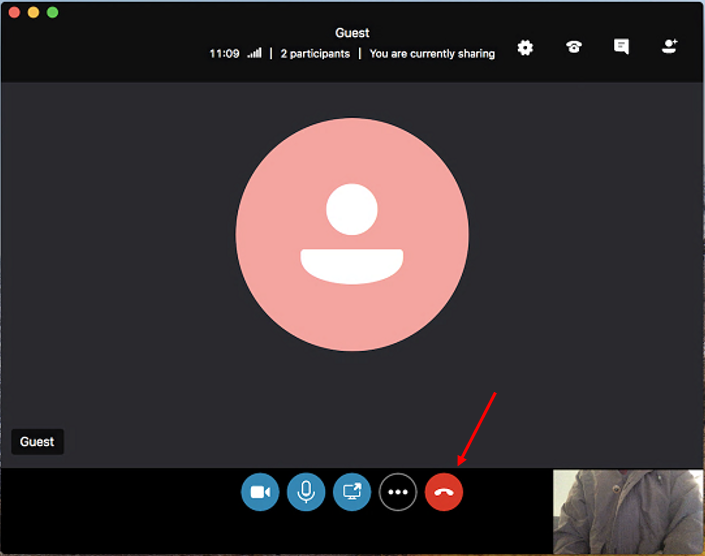Click the '2 participants' text

(x=315, y=54)
